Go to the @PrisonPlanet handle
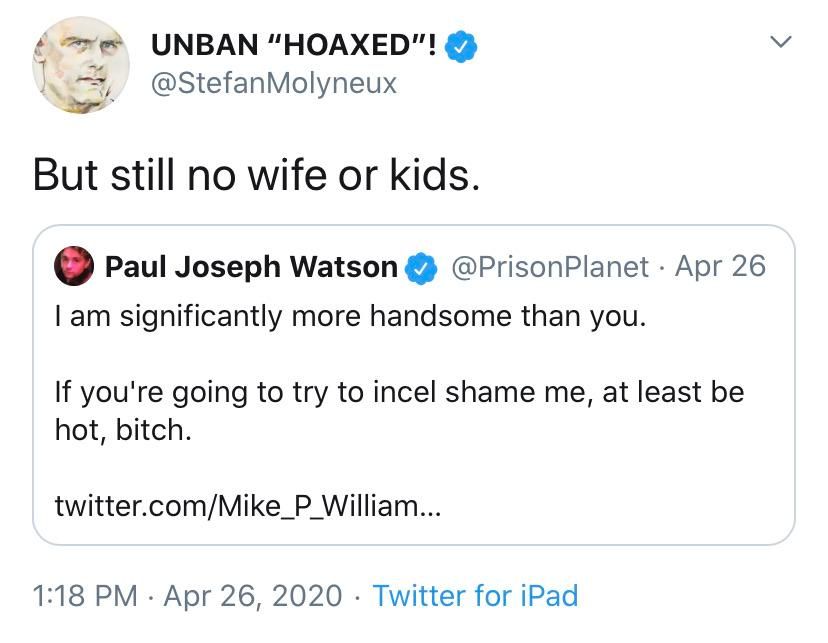Viewport: 828px width, 643px height. tap(550, 267)
